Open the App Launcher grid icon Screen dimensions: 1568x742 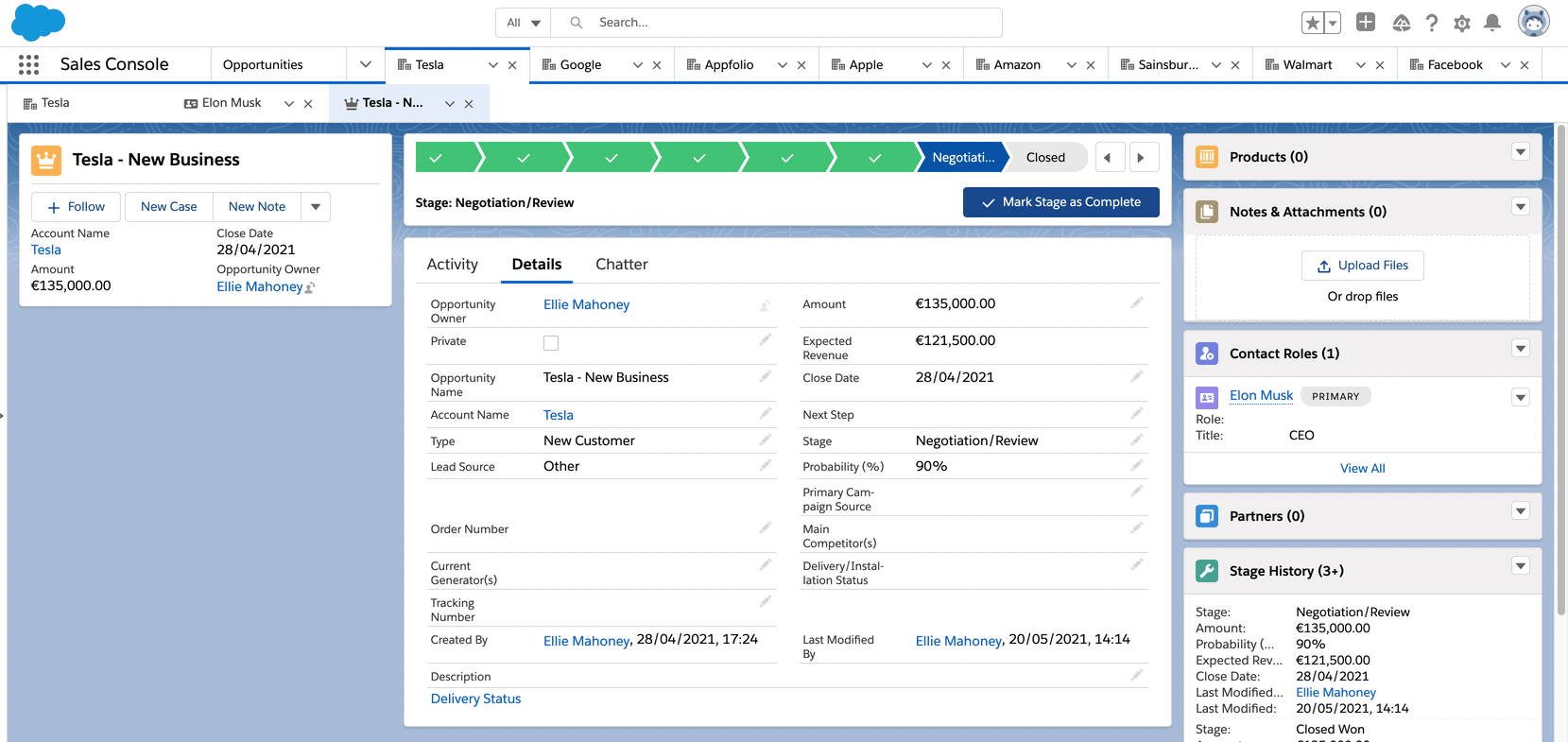click(x=28, y=64)
